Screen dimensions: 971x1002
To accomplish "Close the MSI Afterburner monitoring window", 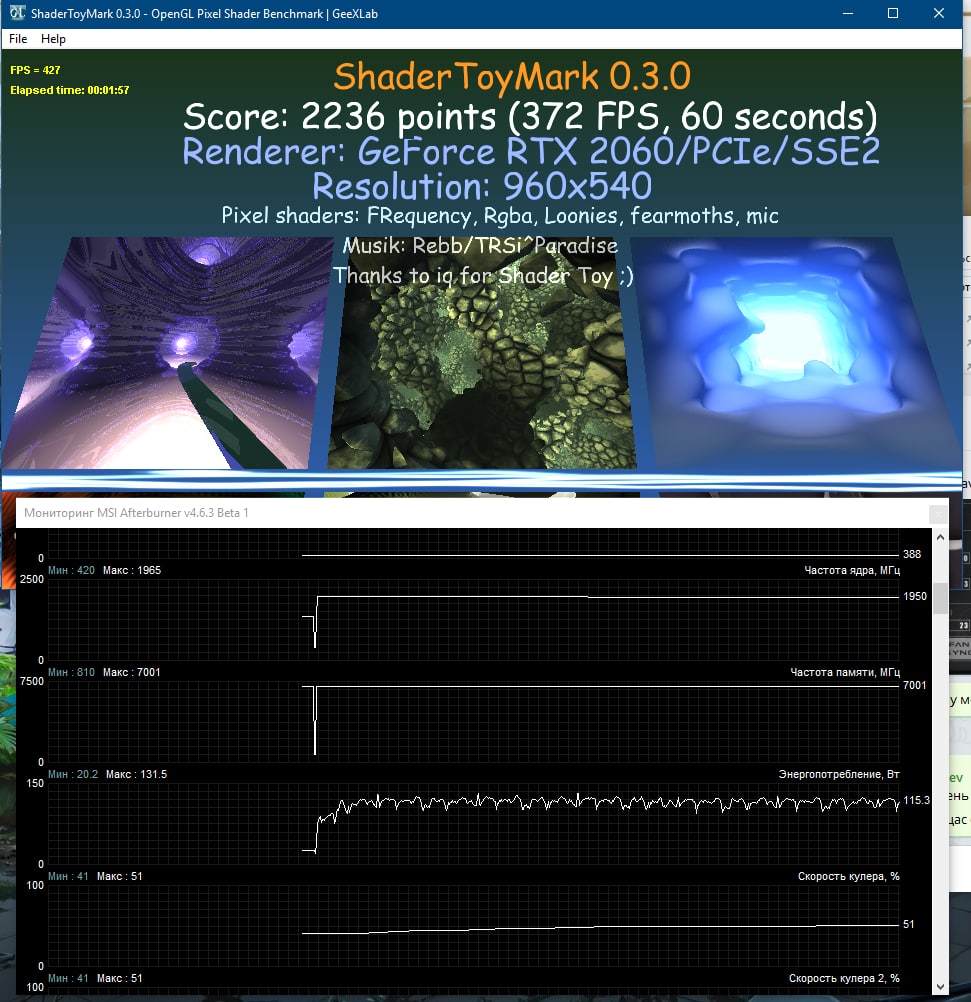I will click(938, 514).
